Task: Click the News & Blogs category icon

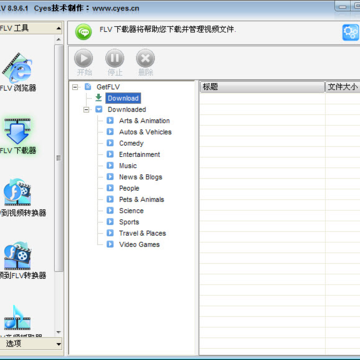Action: click(x=110, y=177)
